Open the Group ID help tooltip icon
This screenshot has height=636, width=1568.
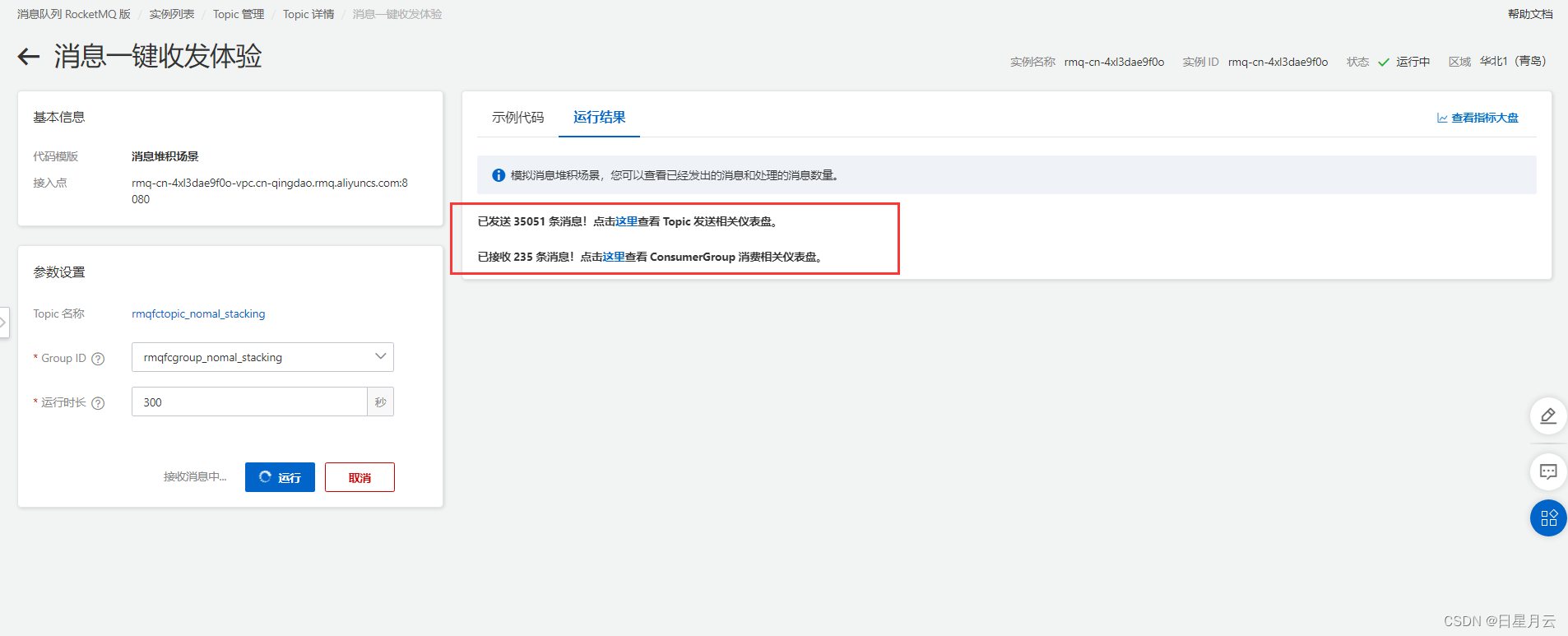tap(98, 359)
